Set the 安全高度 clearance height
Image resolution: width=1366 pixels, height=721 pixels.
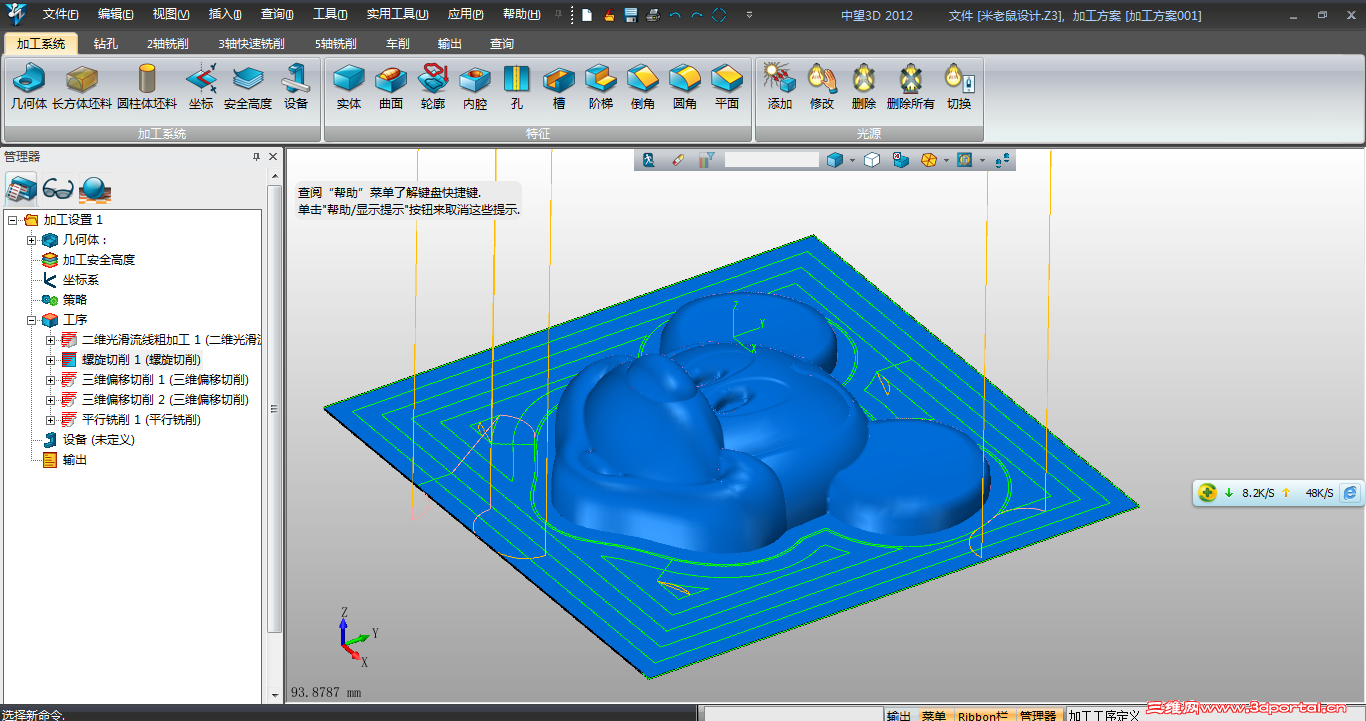[x=248, y=87]
